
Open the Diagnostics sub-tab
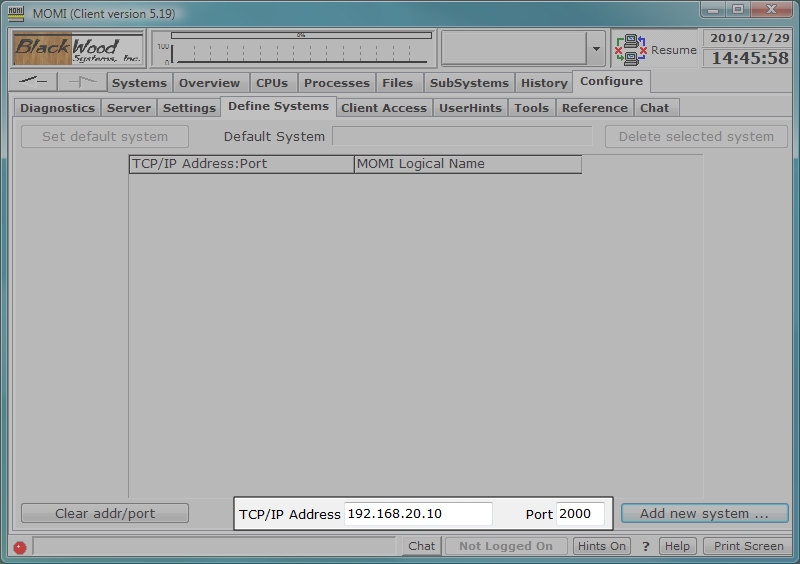point(57,108)
